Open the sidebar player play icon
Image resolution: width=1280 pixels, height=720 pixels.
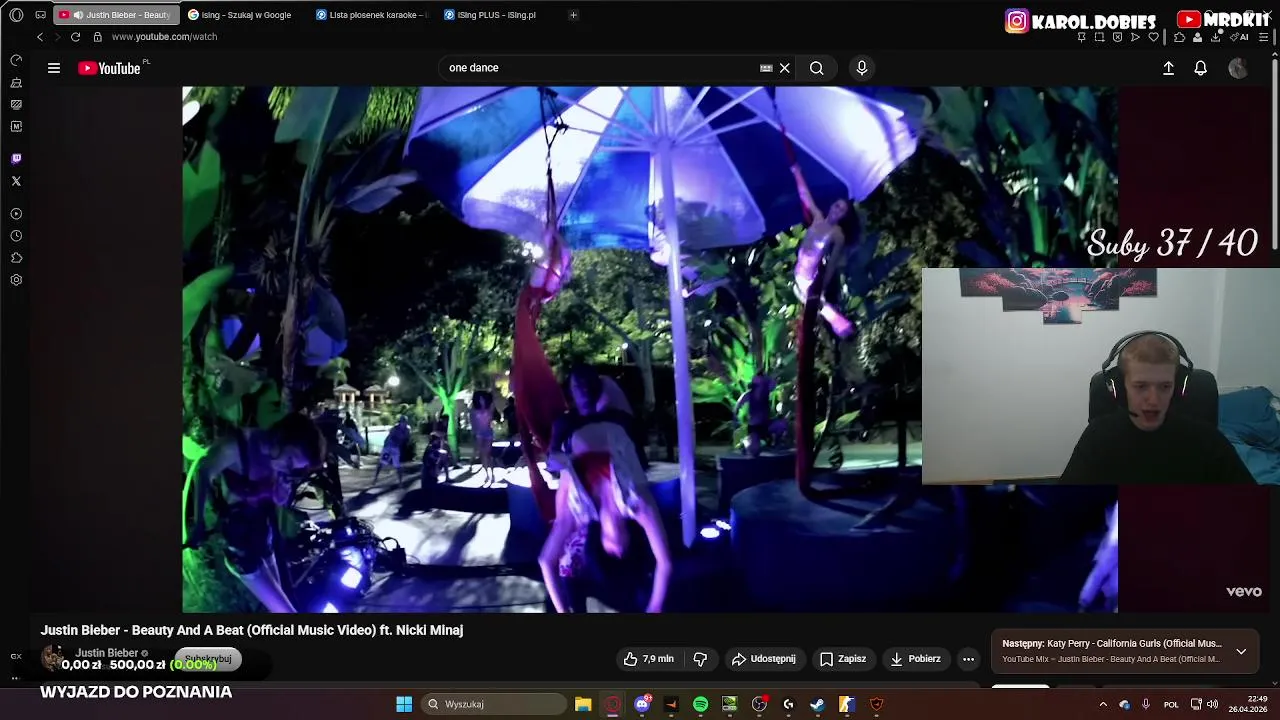pyautogui.click(x=16, y=214)
